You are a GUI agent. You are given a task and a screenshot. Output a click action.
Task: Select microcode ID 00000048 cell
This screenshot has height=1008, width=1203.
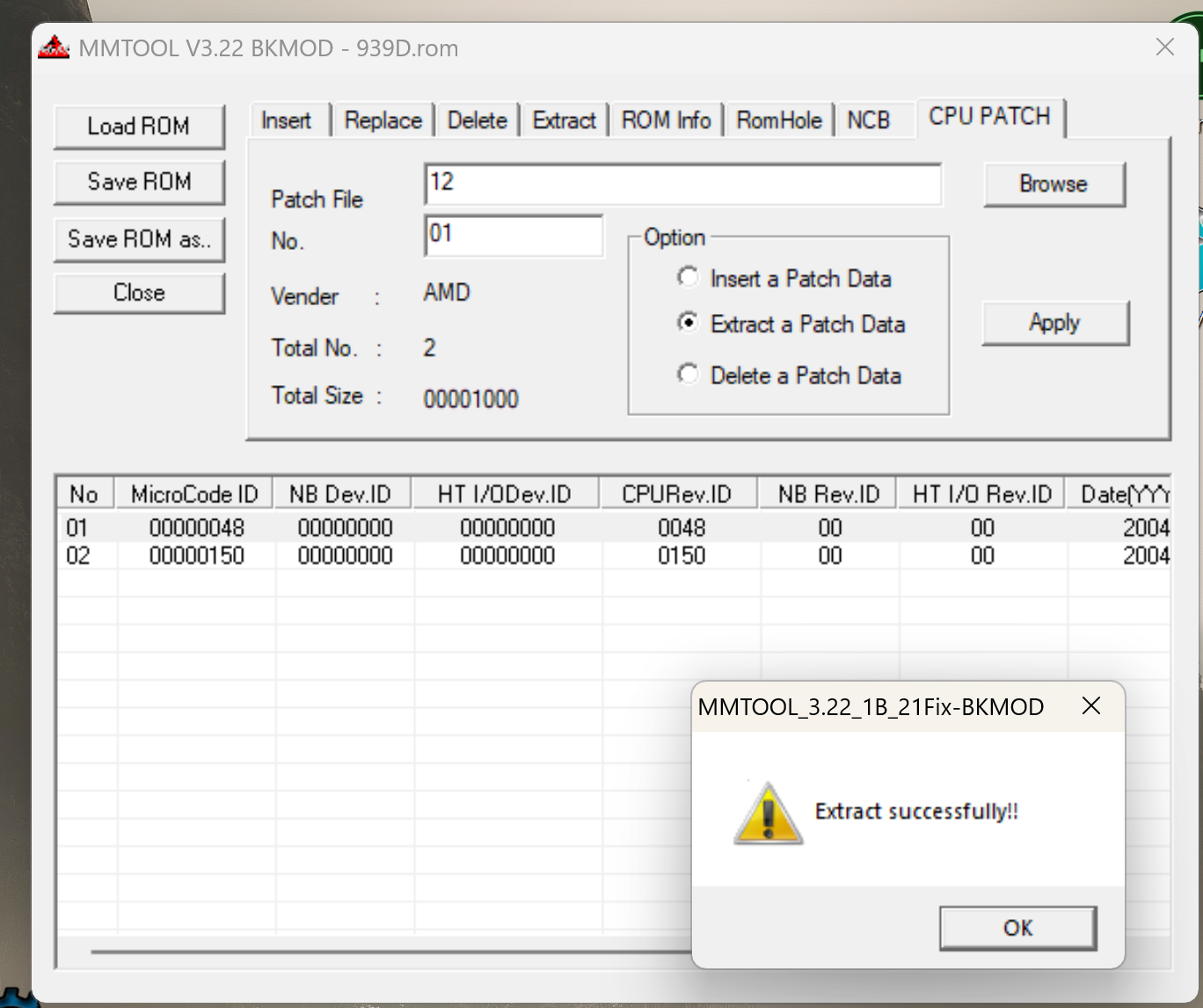tap(197, 528)
